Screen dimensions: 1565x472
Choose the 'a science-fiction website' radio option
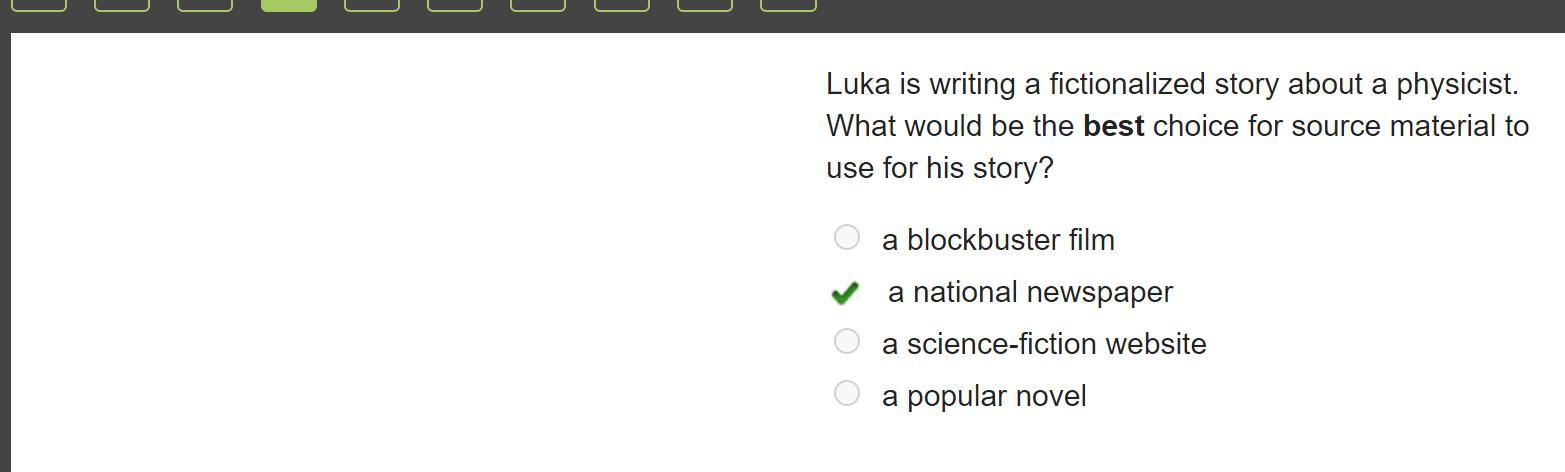coord(846,341)
